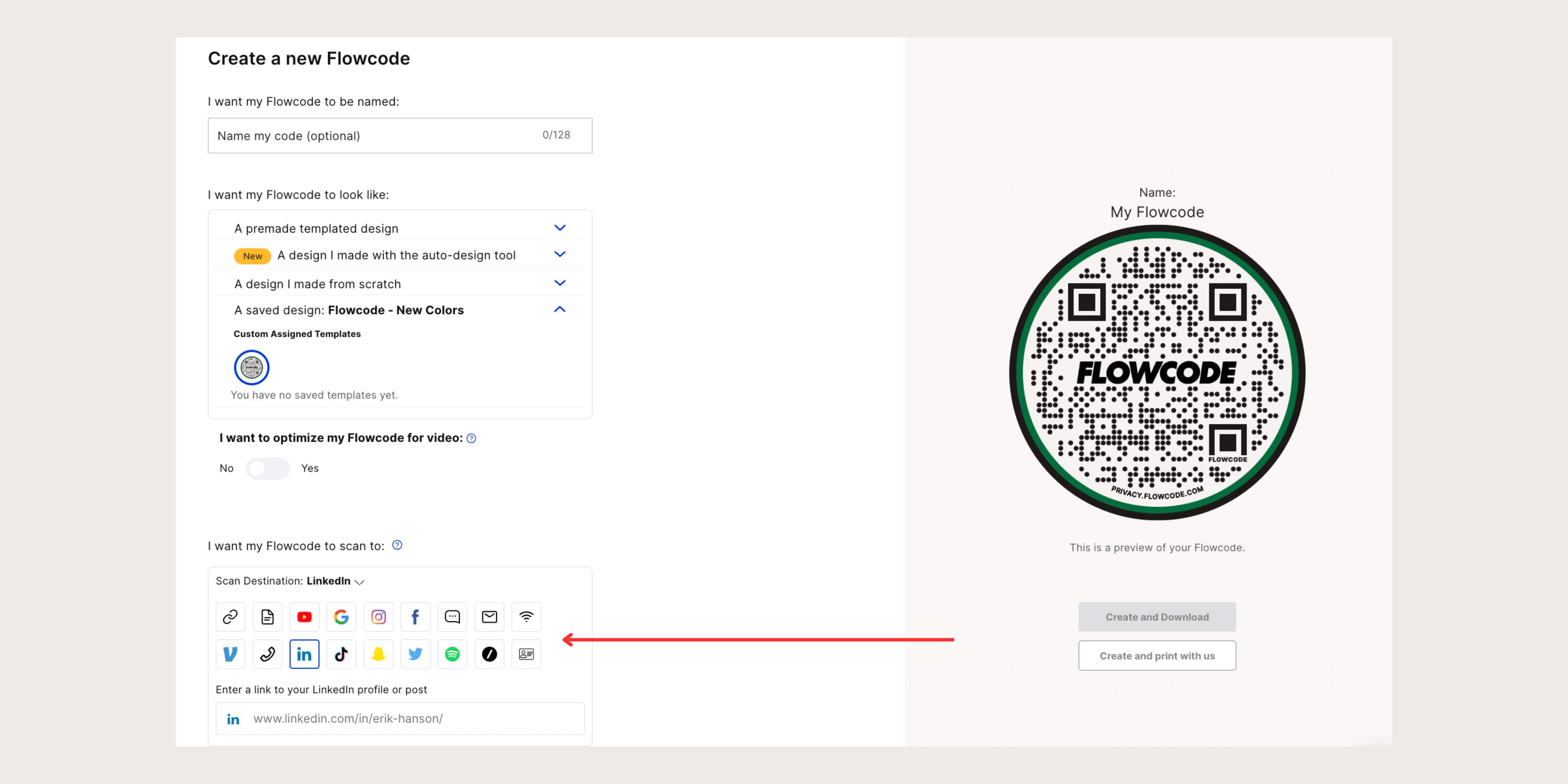1568x784 pixels.
Task: Click "This is a preview of your Flowcode."
Action: tap(1157, 548)
